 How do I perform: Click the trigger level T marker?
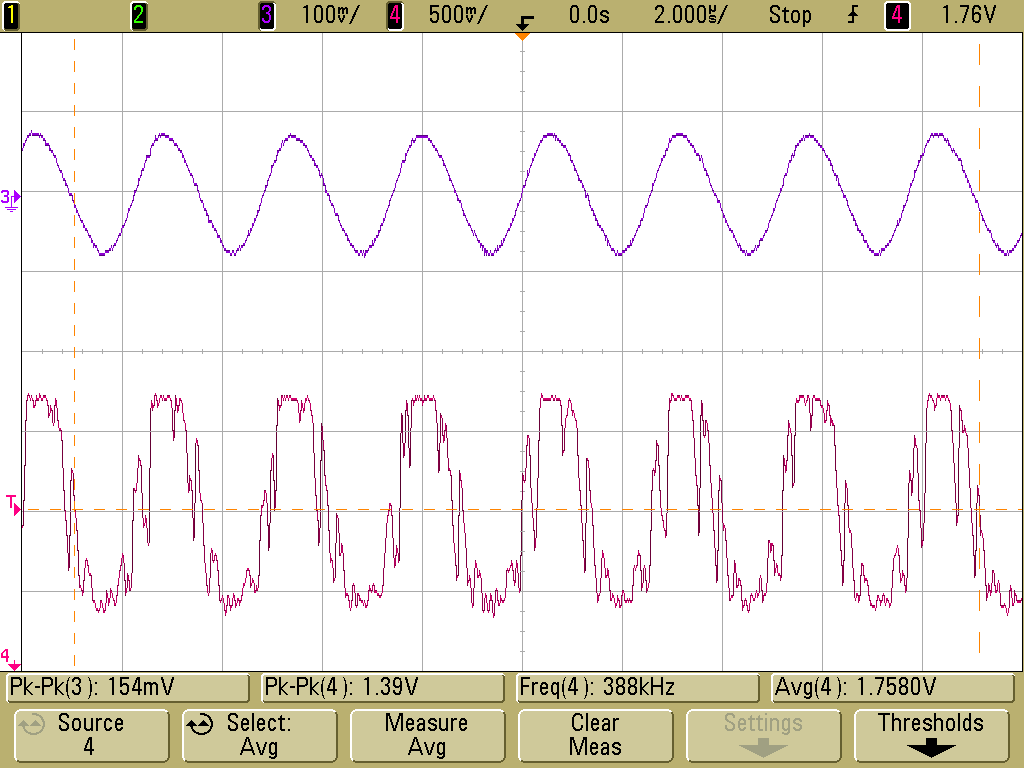[x=13, y=505]
